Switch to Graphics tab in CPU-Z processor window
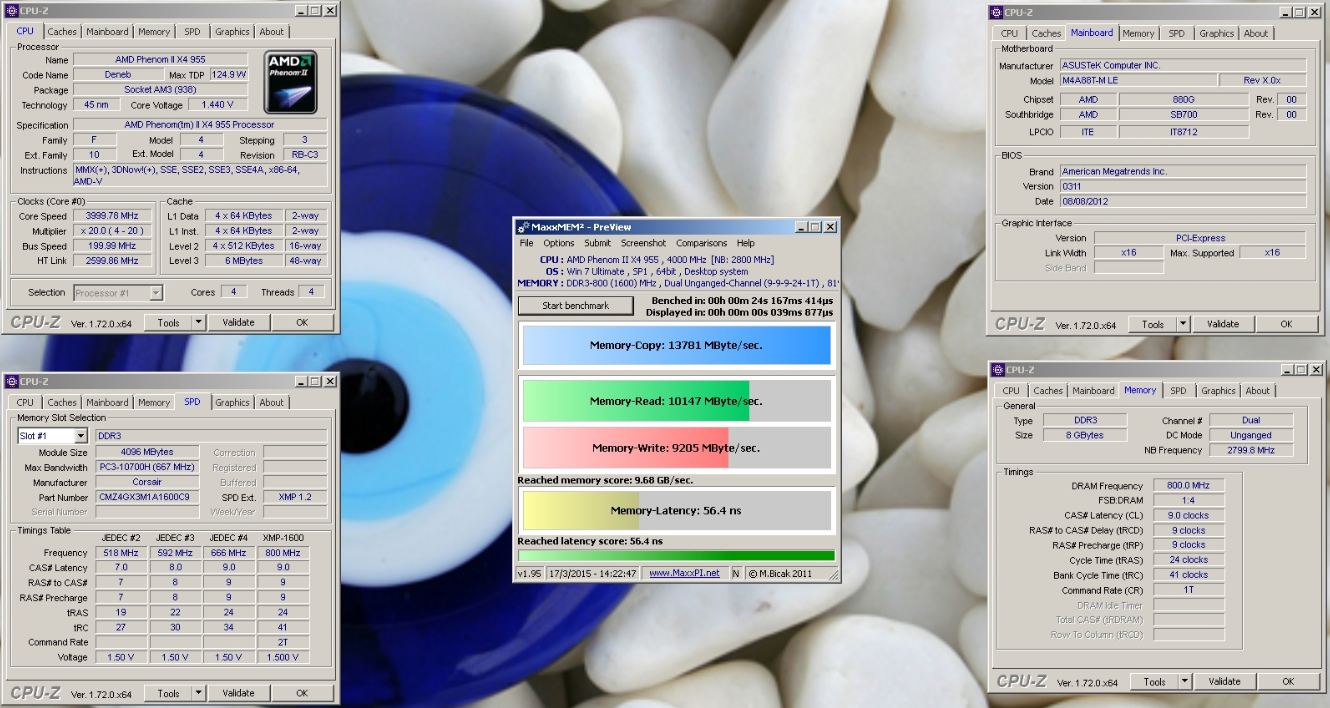Image resolution: width=1330 pixels, height=708 pixels. click(x=232, y=32)
